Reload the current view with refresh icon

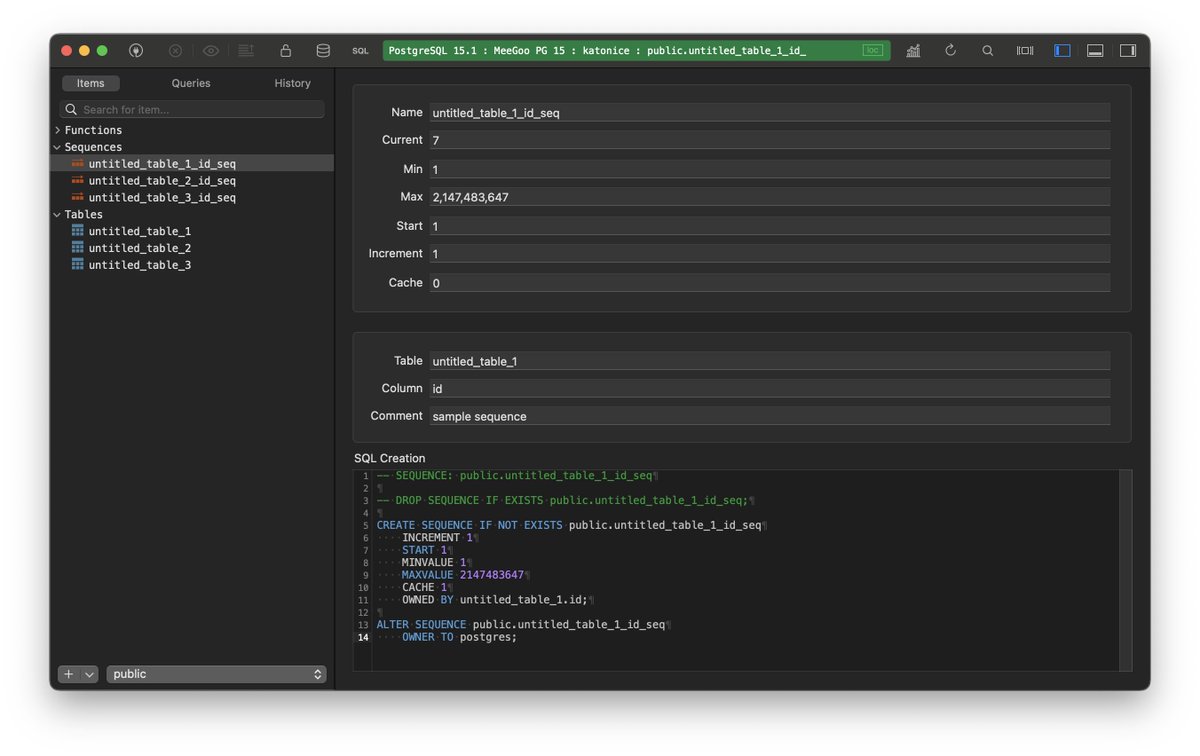tap(950, 50)
